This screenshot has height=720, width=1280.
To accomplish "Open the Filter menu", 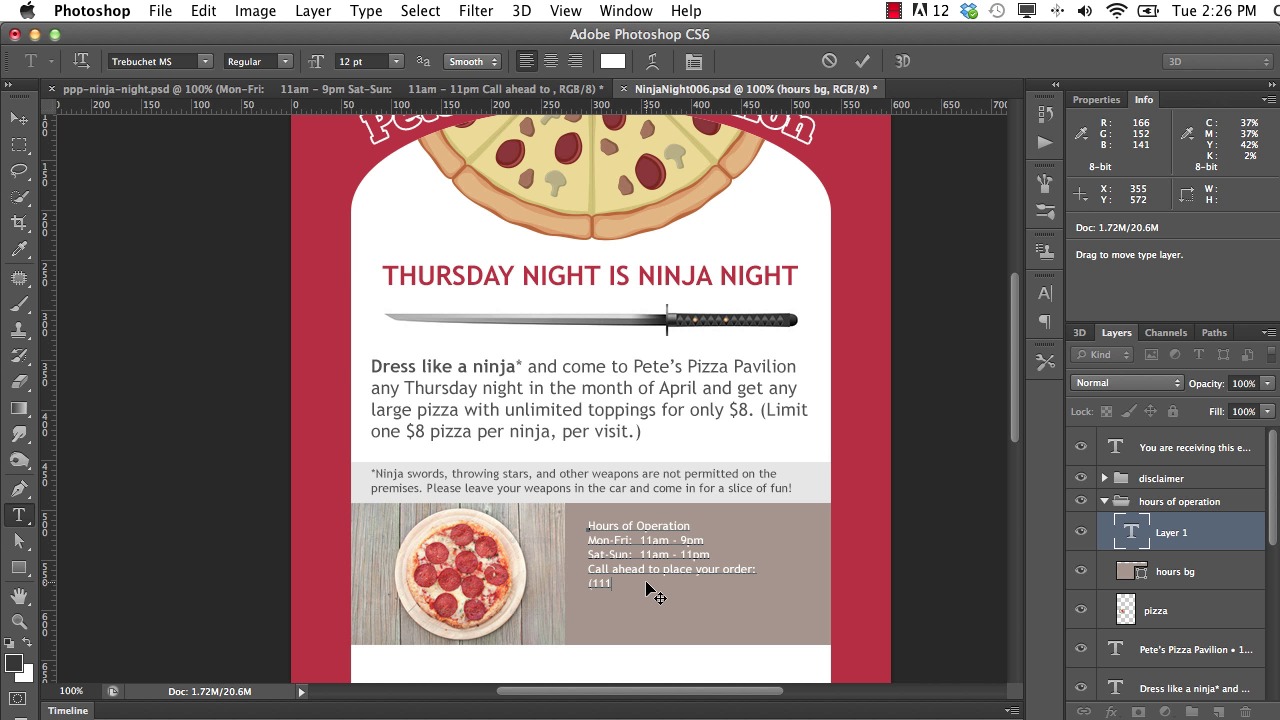I will click(475, 11).
